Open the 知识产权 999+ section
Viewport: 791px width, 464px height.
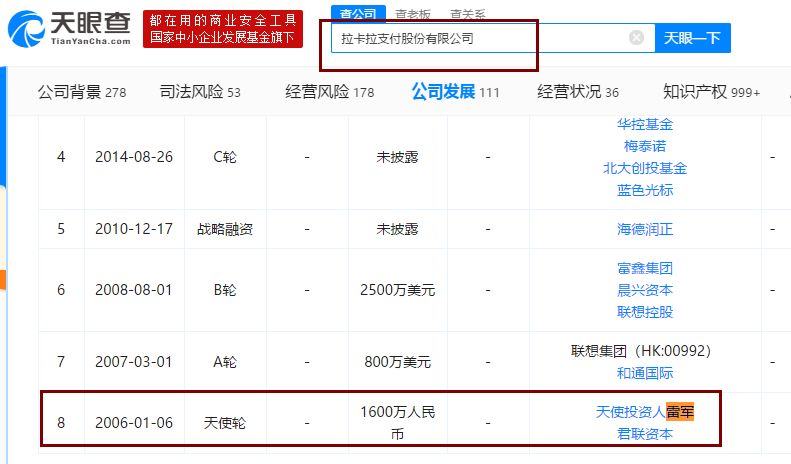tap(711, 92)
